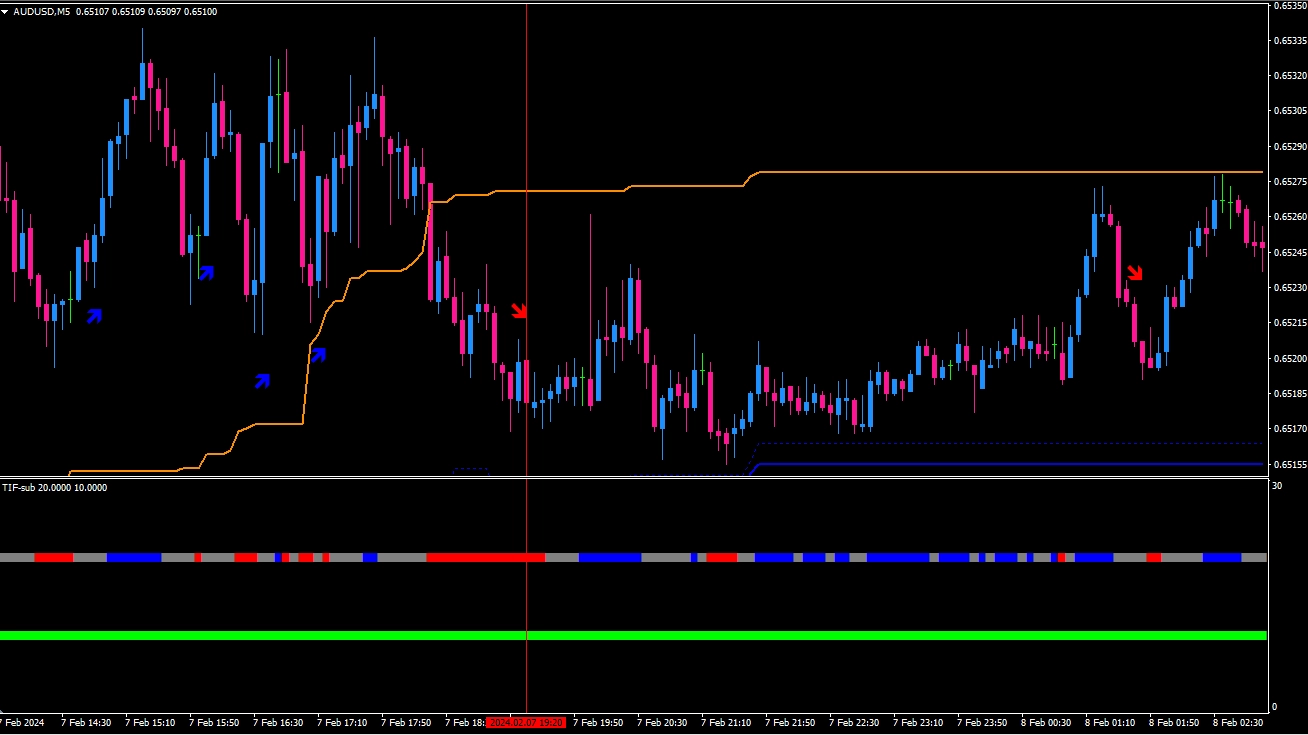This screenshot has height=735, width=1308.
Task: Click the TIF-sub 20.0000 10.0000 indicator label
Action: coord(54,488)
